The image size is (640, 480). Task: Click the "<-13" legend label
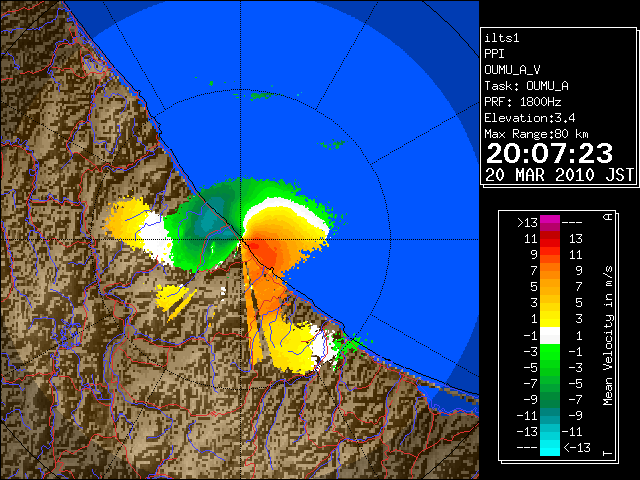pos(577,447)
